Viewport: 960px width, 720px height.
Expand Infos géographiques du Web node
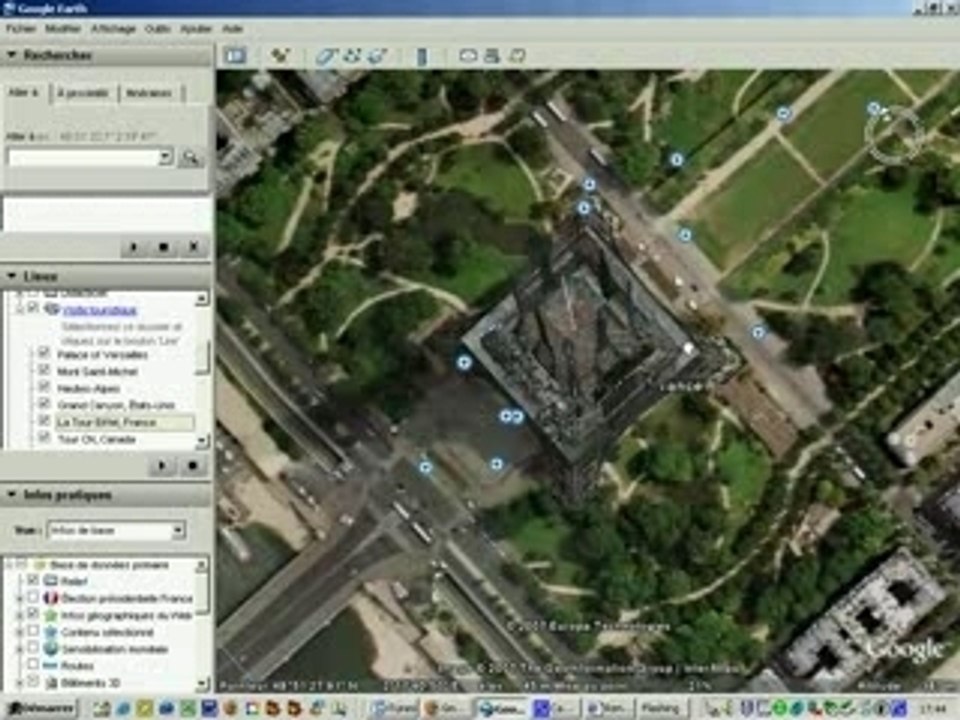tap(20, 615)
